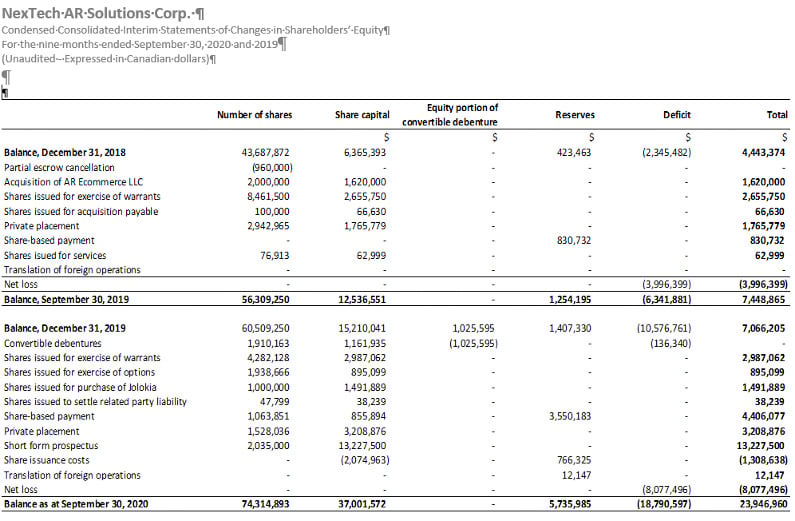This screenshot has width=795, height=521.
Task: Click the 1,407,330 reserves cell
Action: 570,328
